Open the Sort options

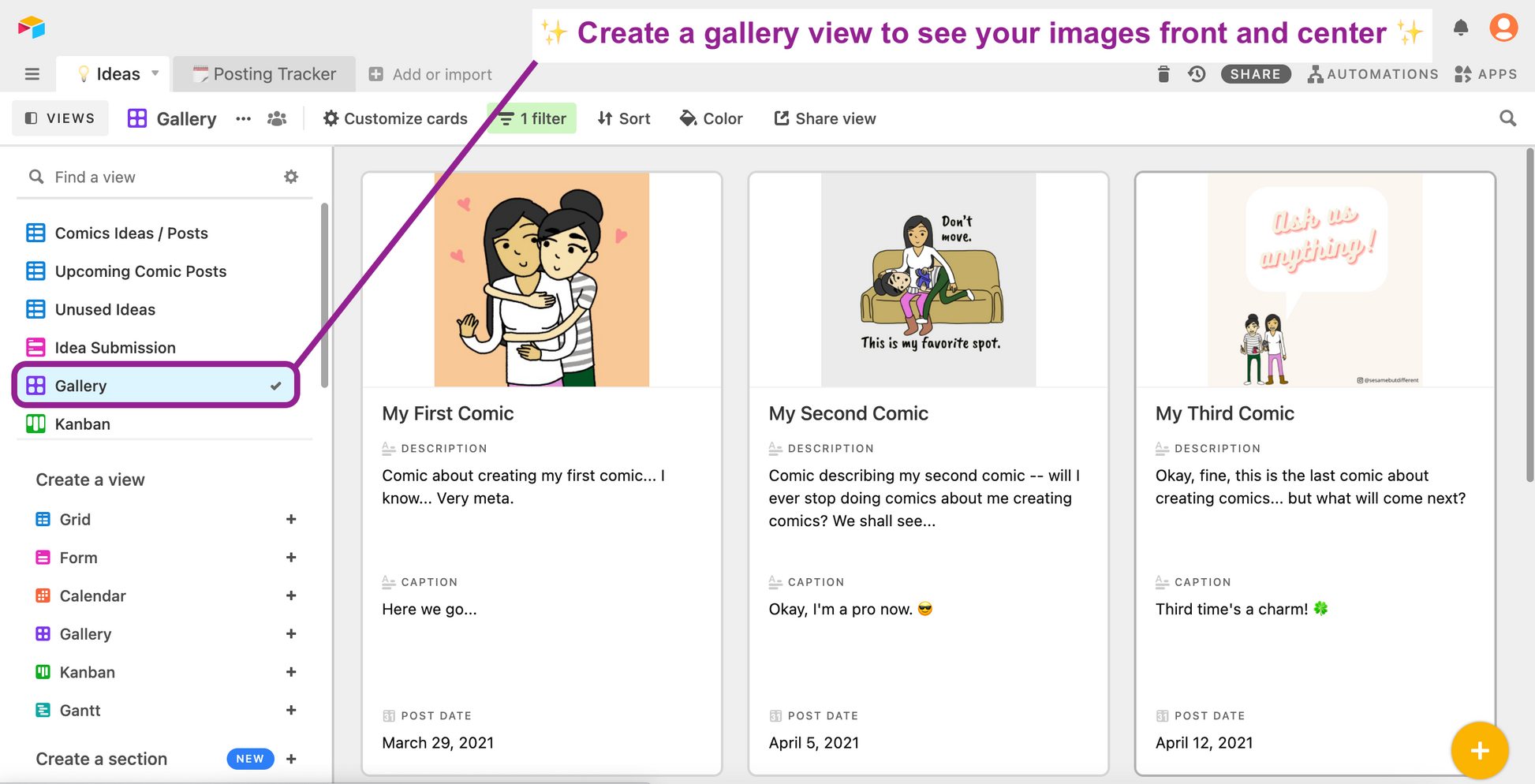coord(624,118)
